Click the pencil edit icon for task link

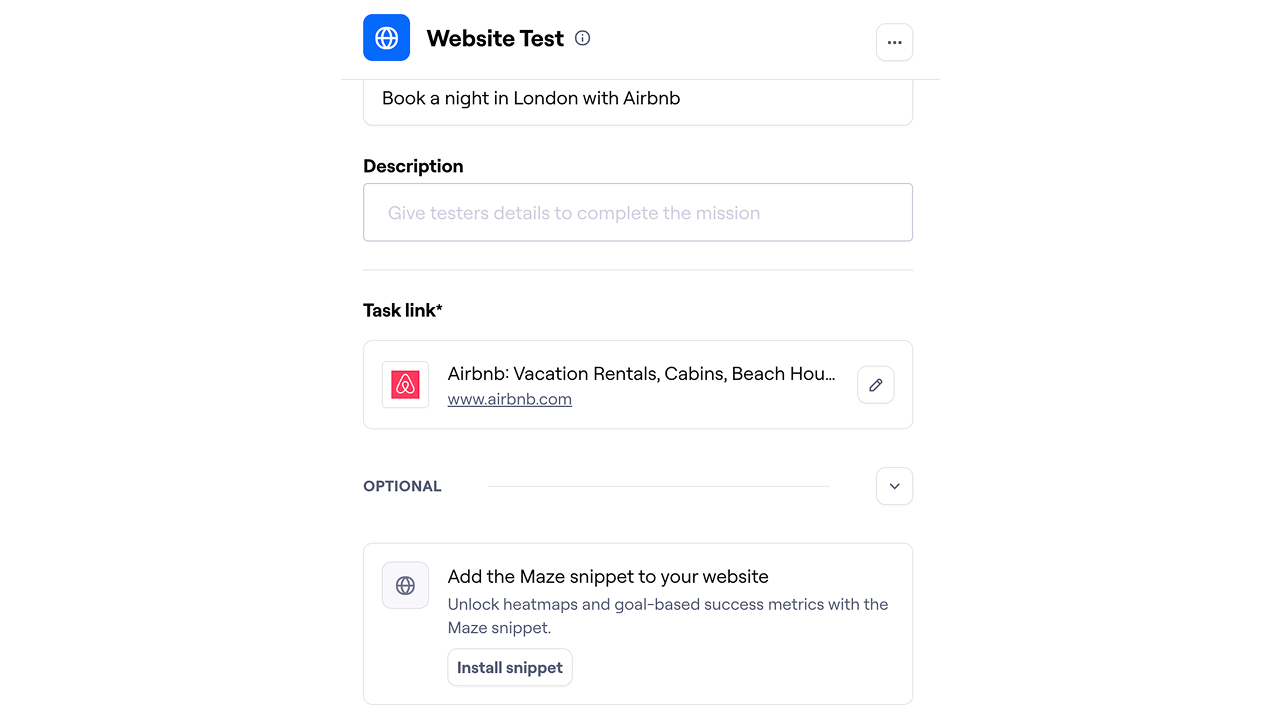point(876,385)
